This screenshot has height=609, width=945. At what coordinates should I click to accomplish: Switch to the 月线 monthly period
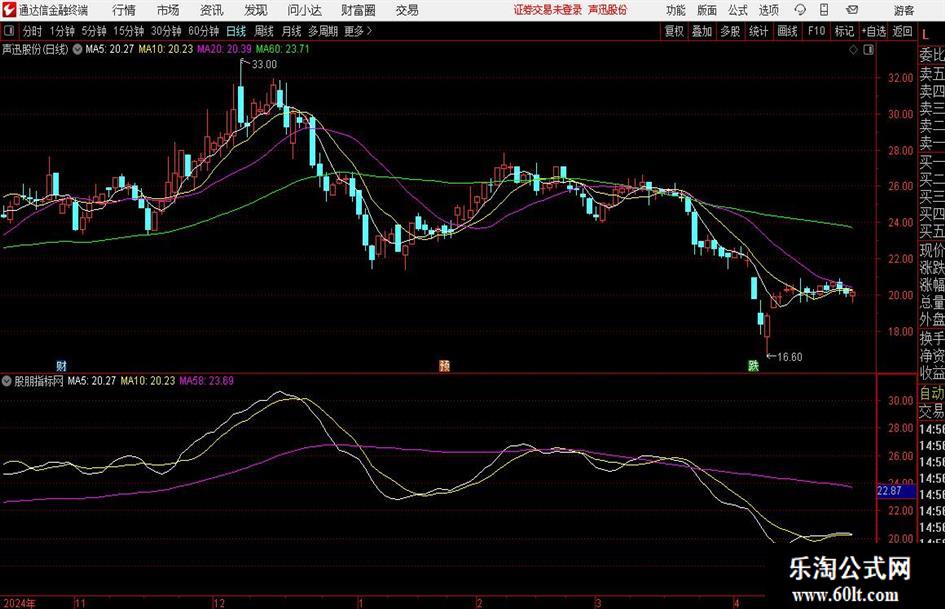click(x=291, y=31)
